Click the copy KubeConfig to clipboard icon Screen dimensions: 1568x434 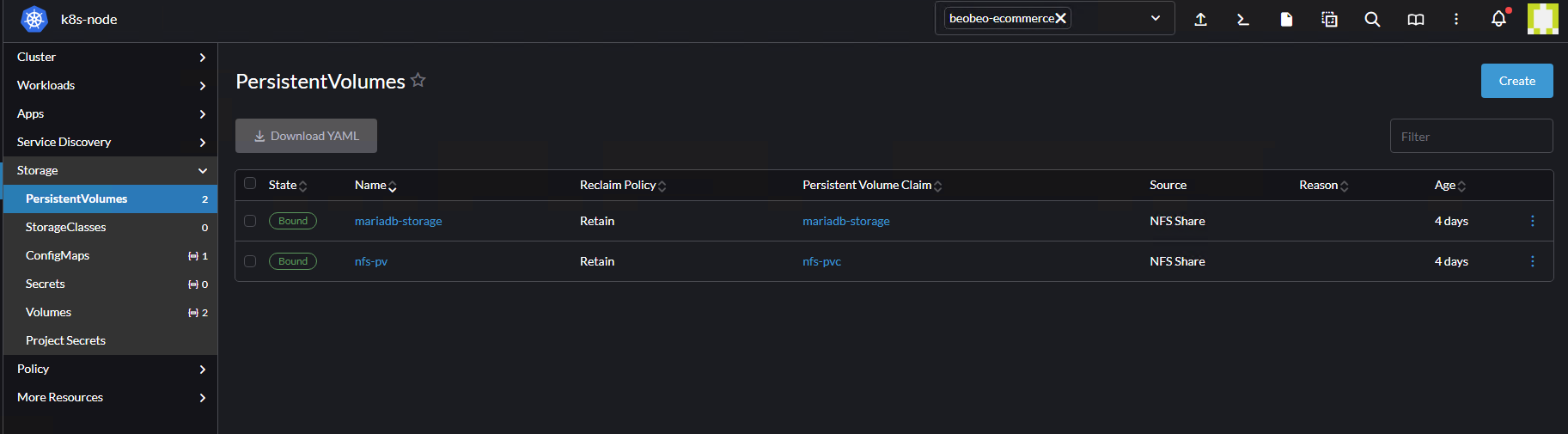1329,19
